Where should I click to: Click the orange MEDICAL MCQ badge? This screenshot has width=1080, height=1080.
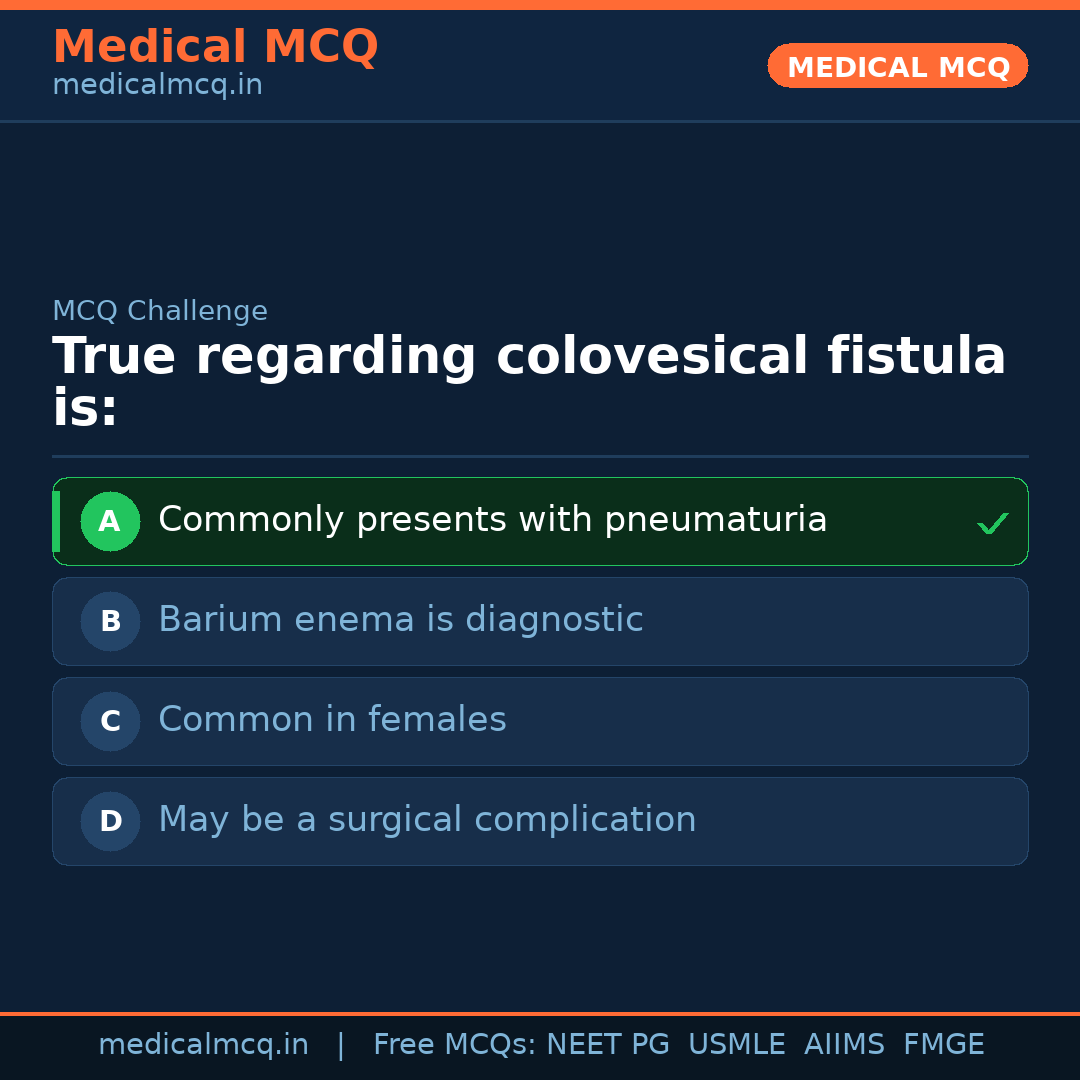tap(897, 66)
